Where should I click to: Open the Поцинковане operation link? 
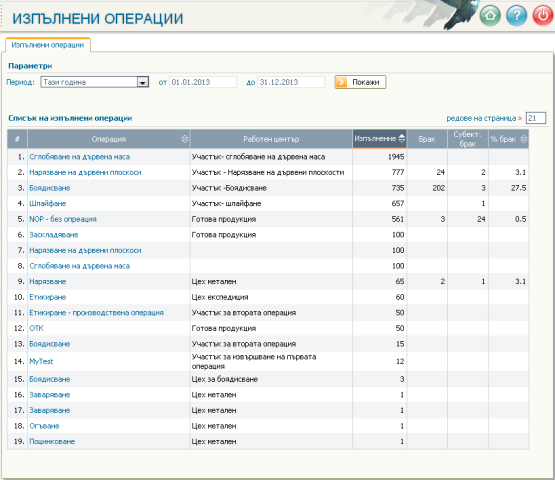(52, 441)
